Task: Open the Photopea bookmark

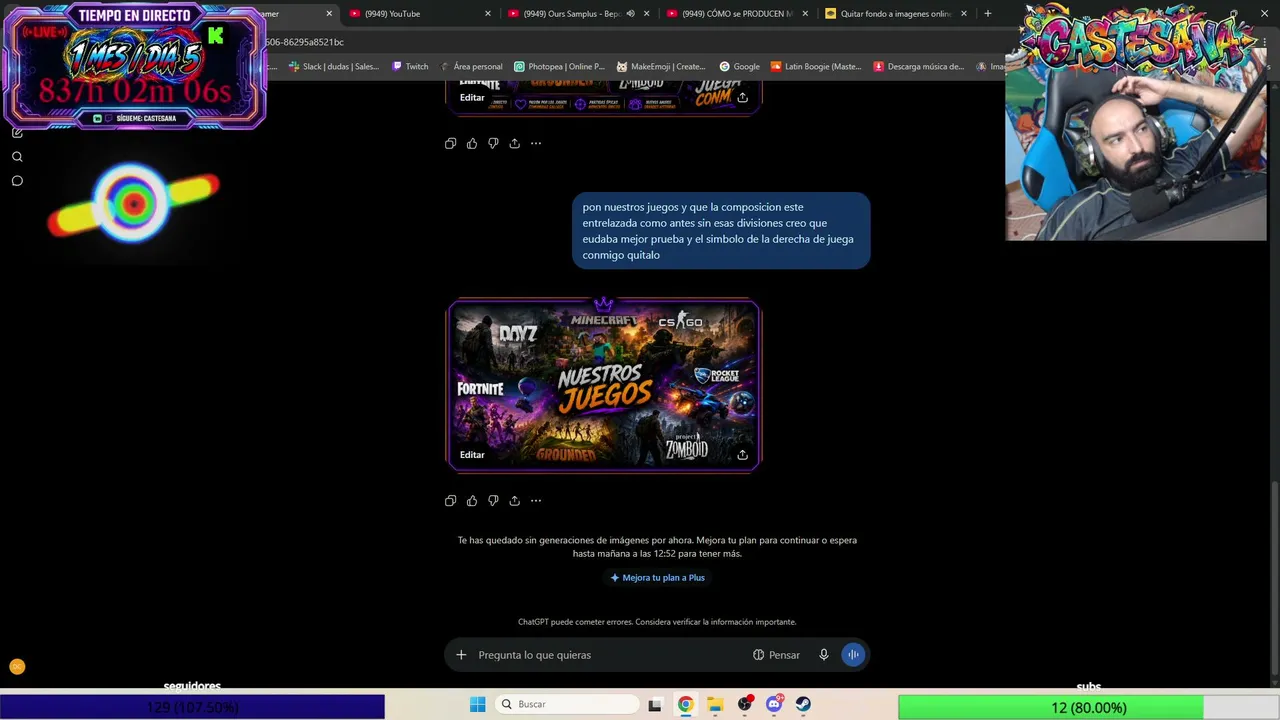Action: tap(560, 67)
